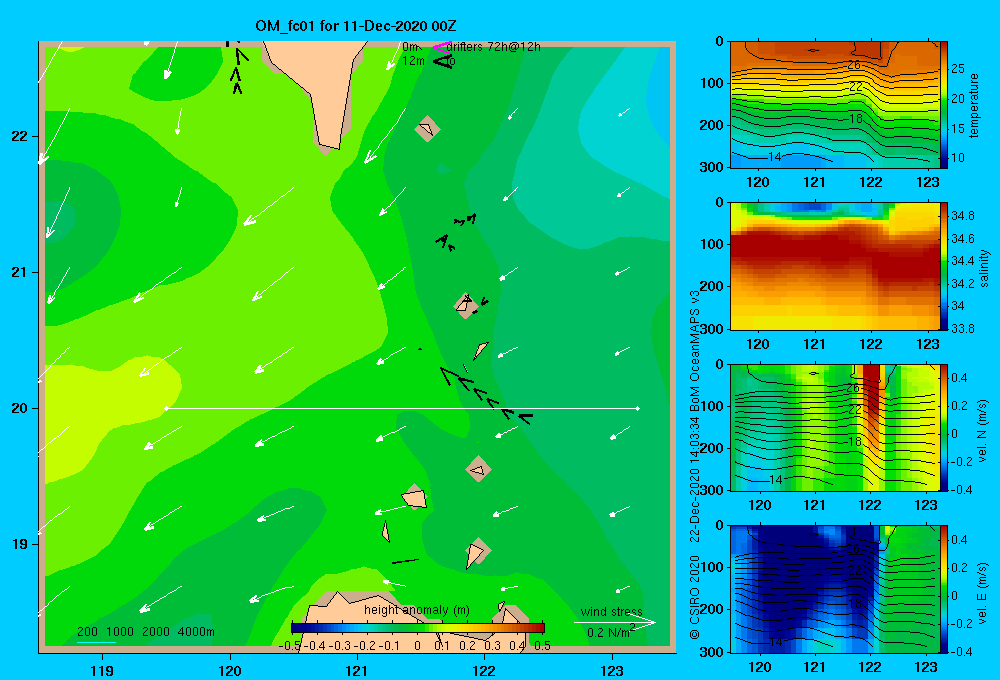This screenshot has height=680, width=1000.
Task: Click the '123' longitude label under vel. E plot
Action: coord(926,667)
